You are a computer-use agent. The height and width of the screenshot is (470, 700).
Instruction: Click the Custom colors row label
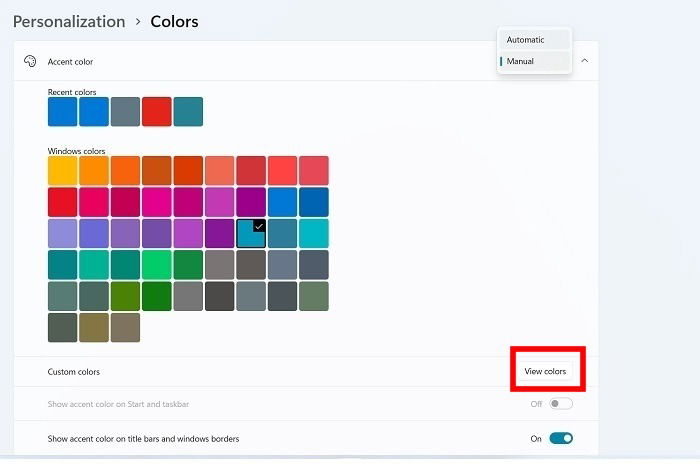(74, 372)
